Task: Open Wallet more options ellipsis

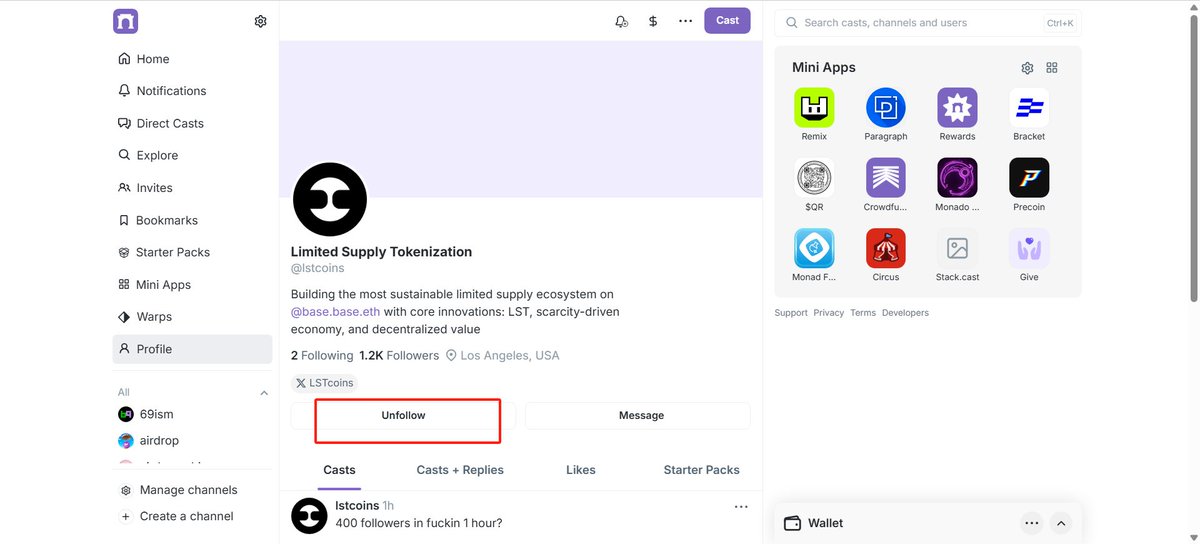Action: click(1032, 523)
